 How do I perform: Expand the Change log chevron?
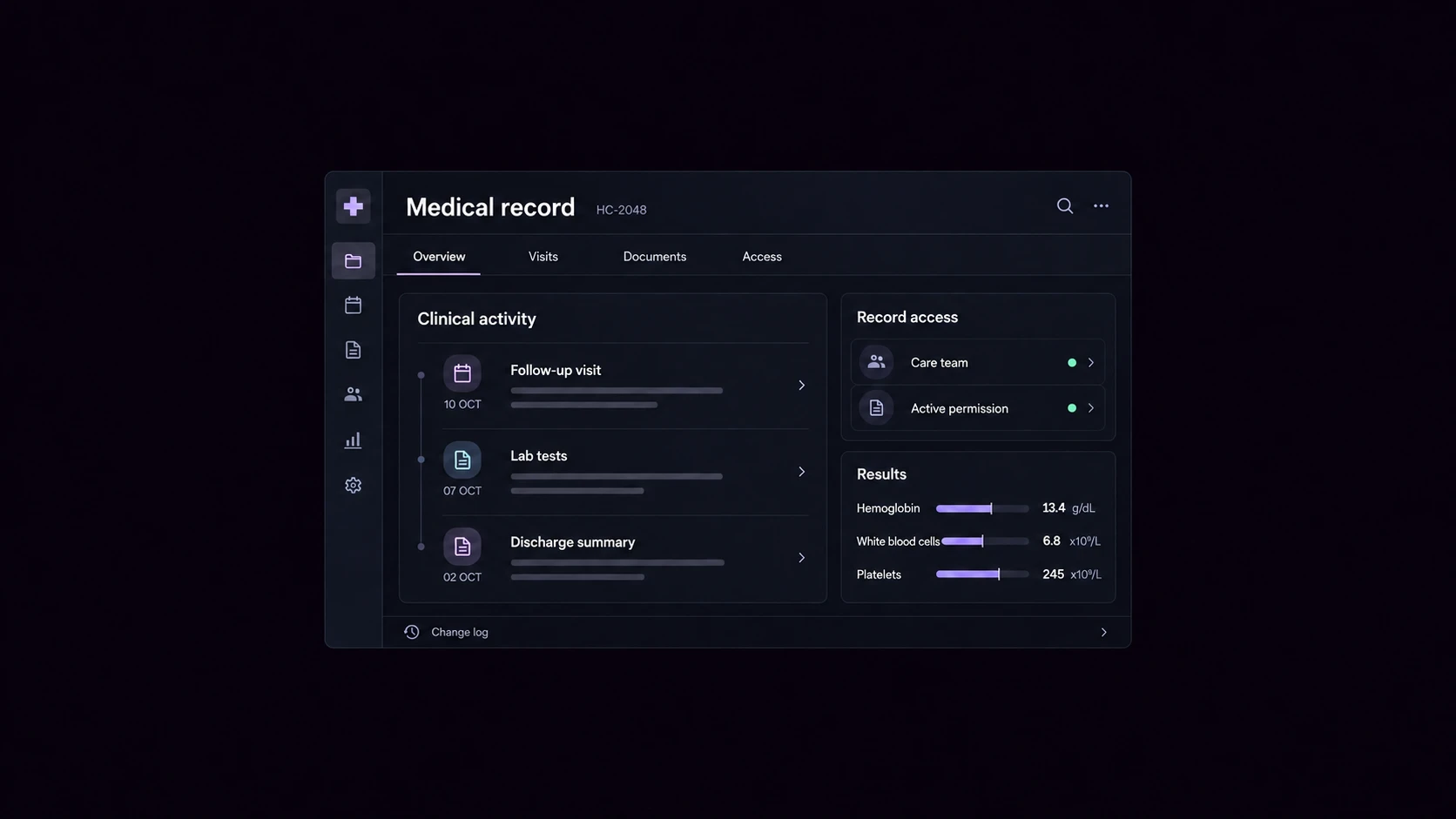point(1104,633)
